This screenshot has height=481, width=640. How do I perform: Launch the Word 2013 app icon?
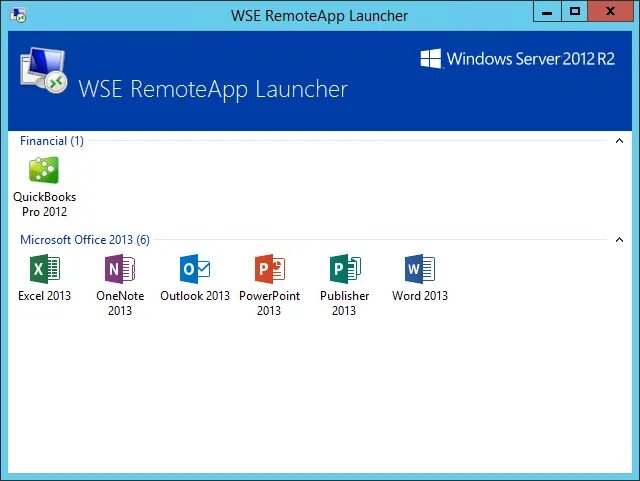pyautogui.click(x=420, y=269)
